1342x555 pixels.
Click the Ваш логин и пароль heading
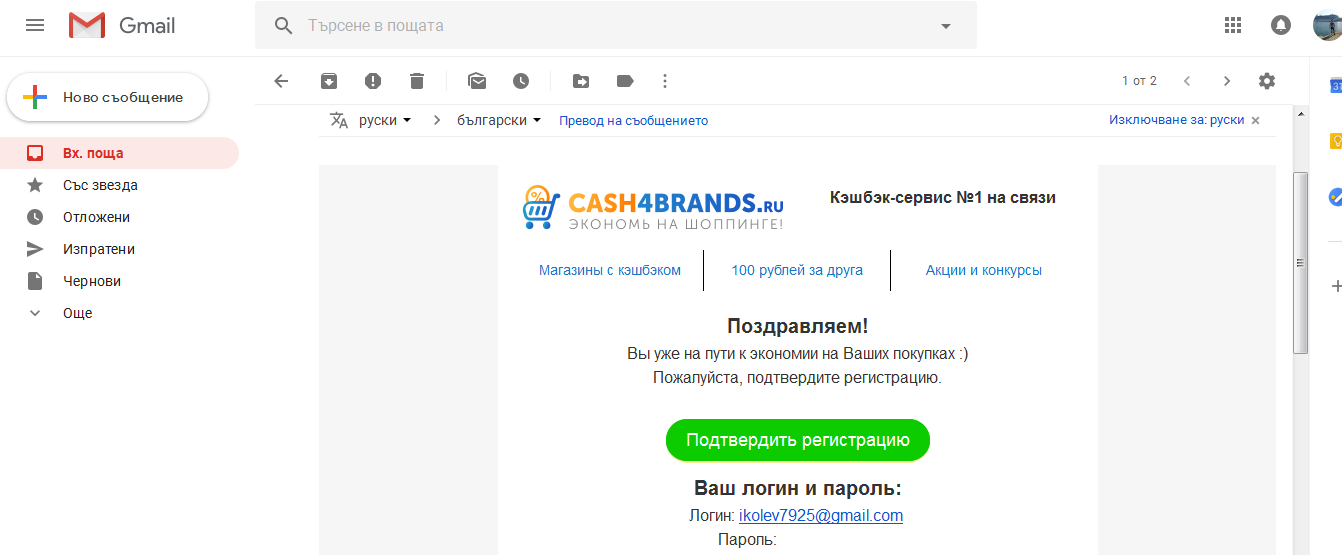(x=798, y=488)
